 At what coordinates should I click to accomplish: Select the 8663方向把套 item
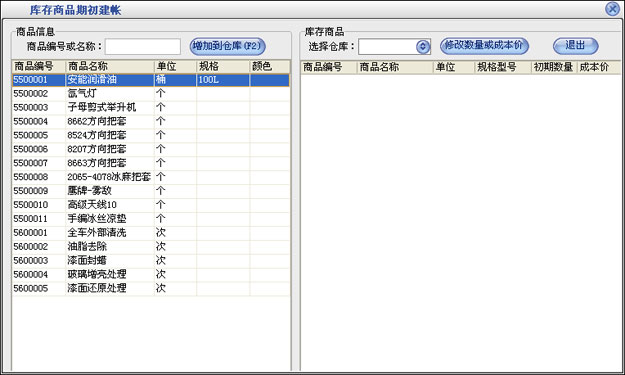(x=97, y=163)
